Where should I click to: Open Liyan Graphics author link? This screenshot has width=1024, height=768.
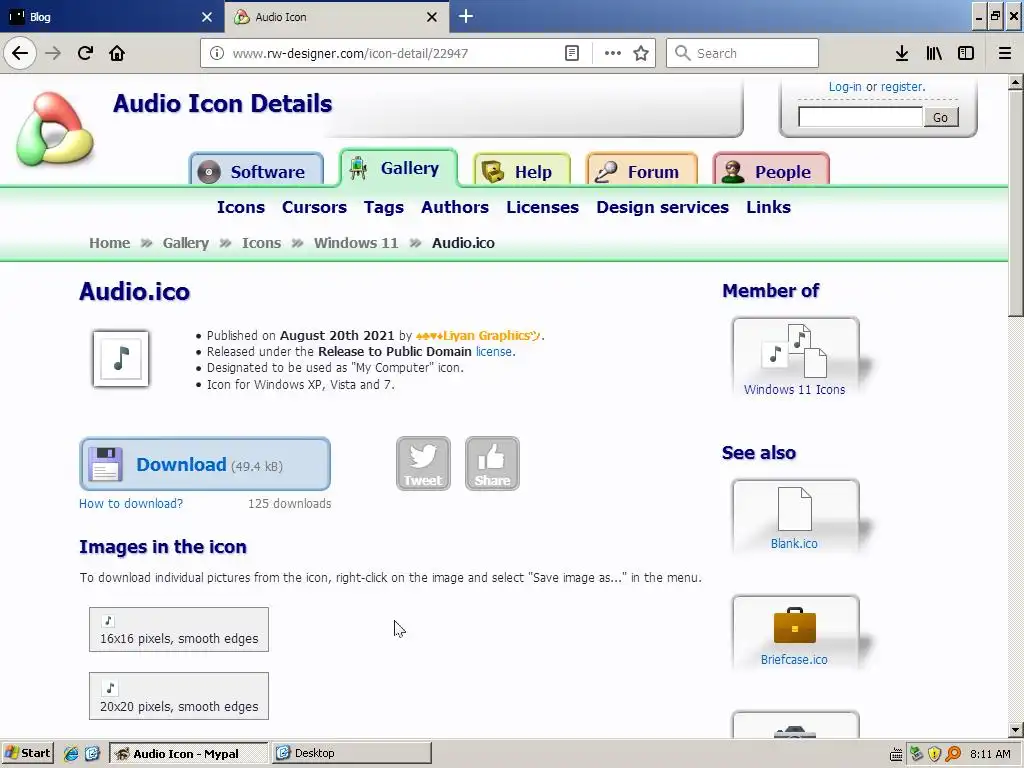click(478, 336)
